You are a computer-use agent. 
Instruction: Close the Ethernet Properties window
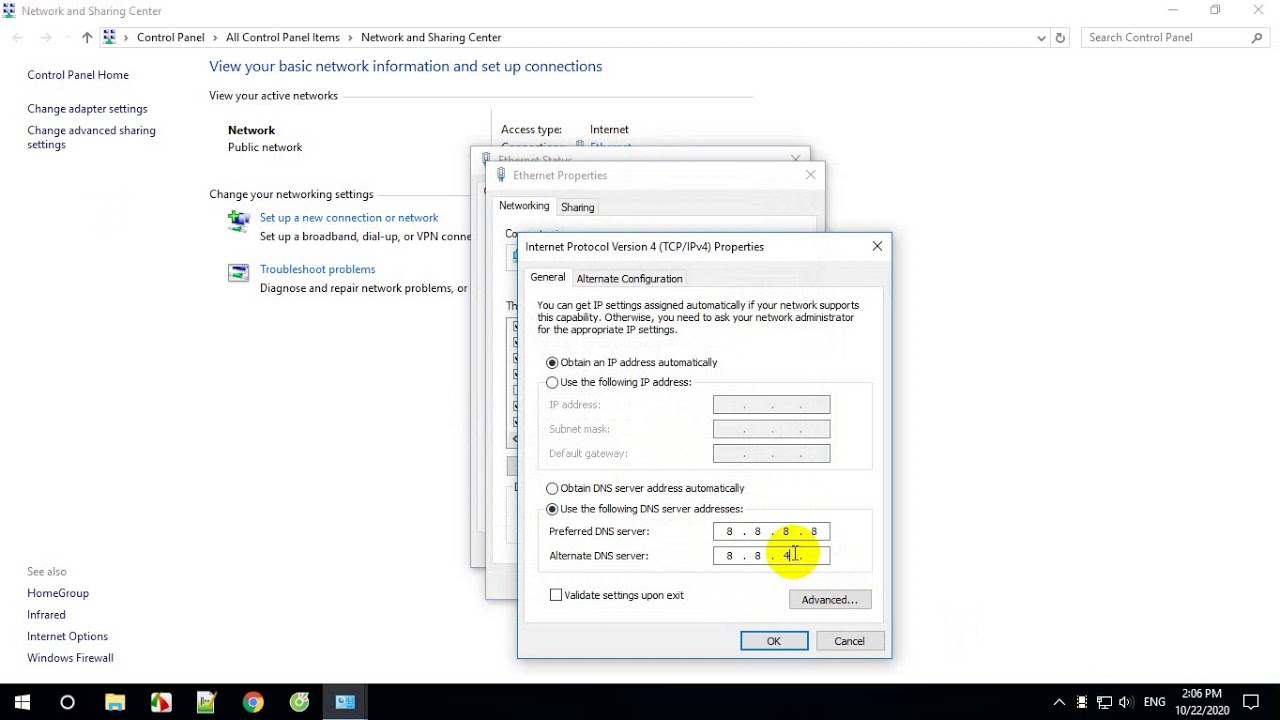click(x=811, y=175)
